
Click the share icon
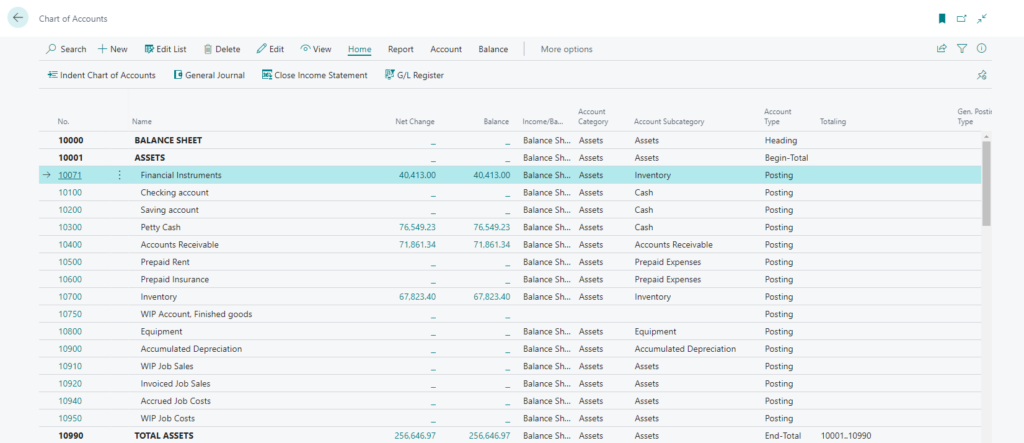click(941, 48)
